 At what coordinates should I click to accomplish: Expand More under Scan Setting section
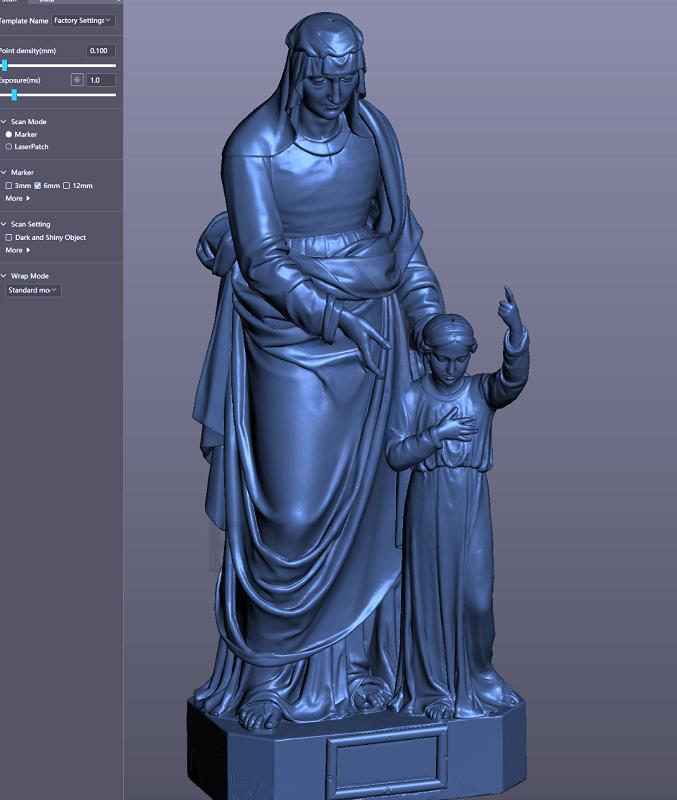click(17, 250)
